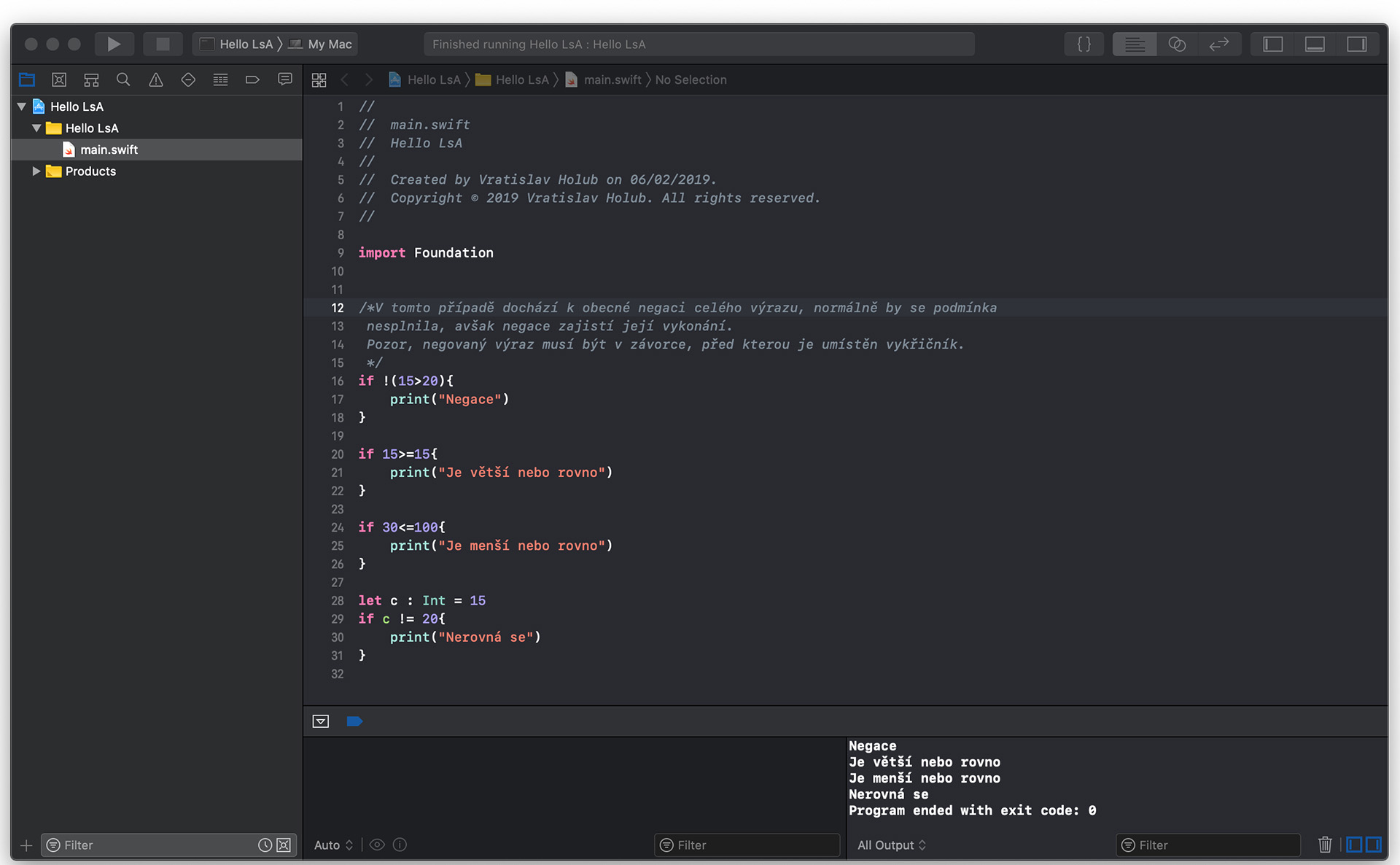
Task: Open the Symbol navigator icon
Action: (91, 79)
